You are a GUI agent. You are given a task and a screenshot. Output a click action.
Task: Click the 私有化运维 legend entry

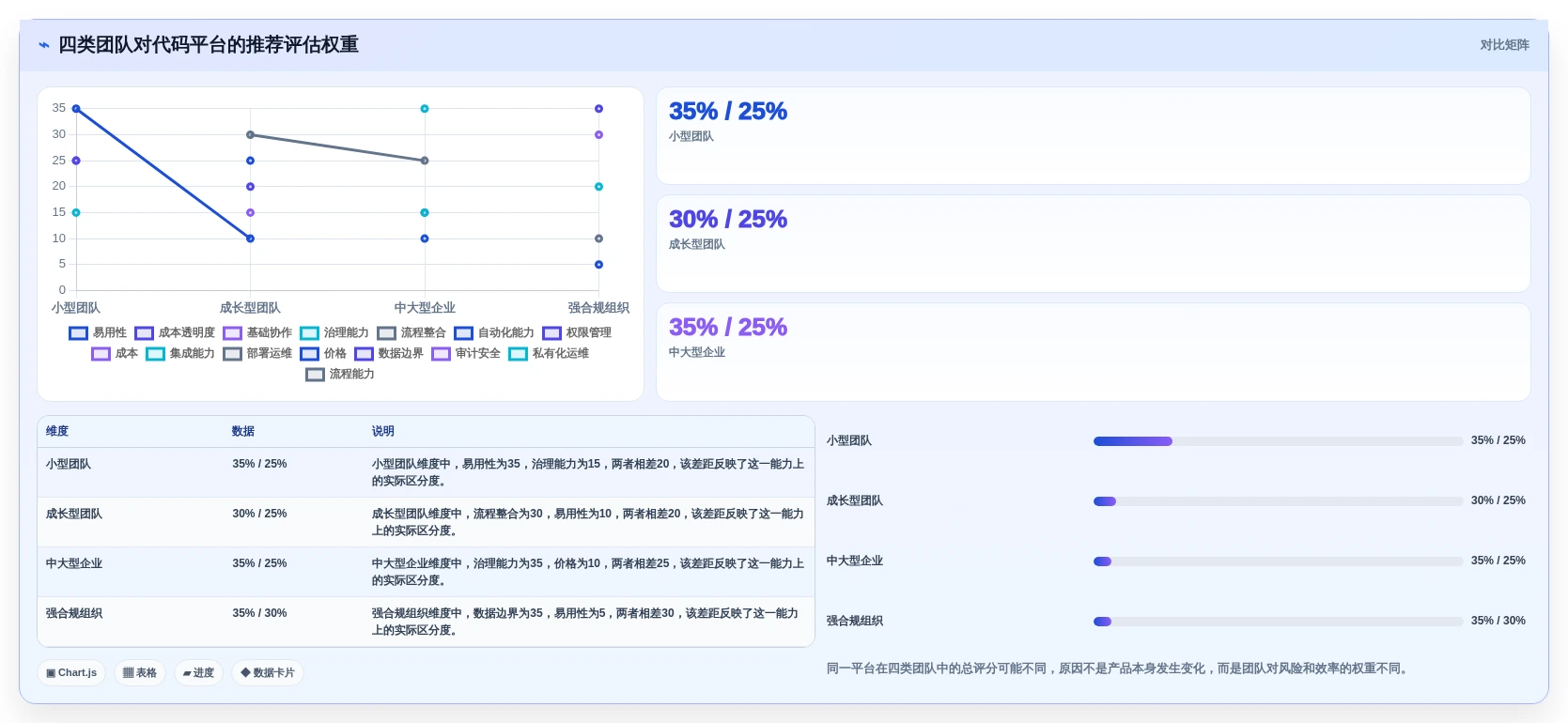coord(549,353)
